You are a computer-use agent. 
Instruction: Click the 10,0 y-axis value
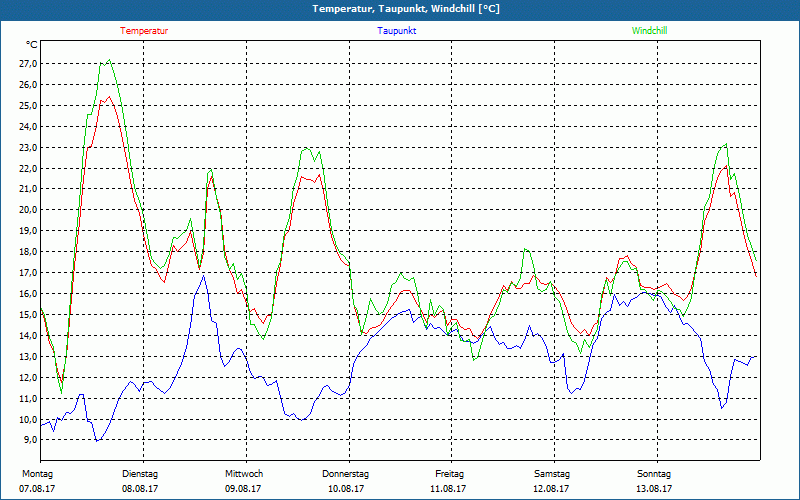coord(29,419)
